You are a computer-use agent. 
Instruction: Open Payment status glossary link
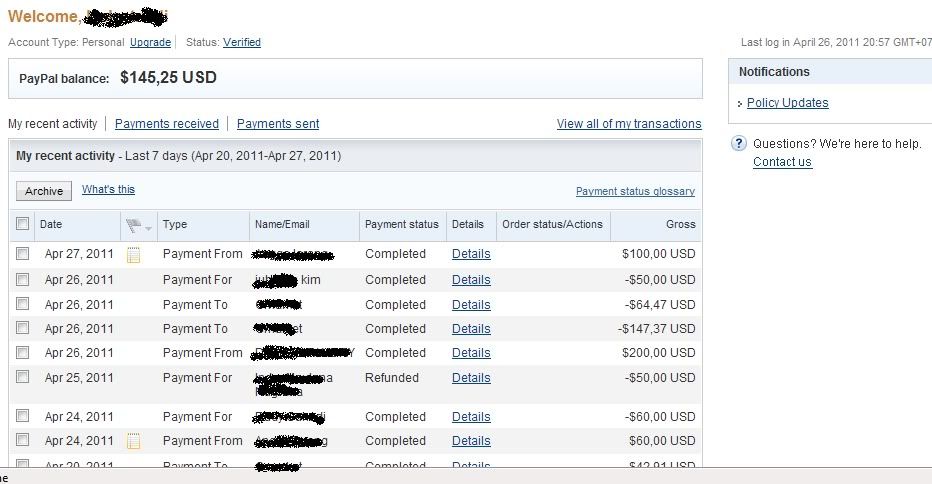point(635,191)
